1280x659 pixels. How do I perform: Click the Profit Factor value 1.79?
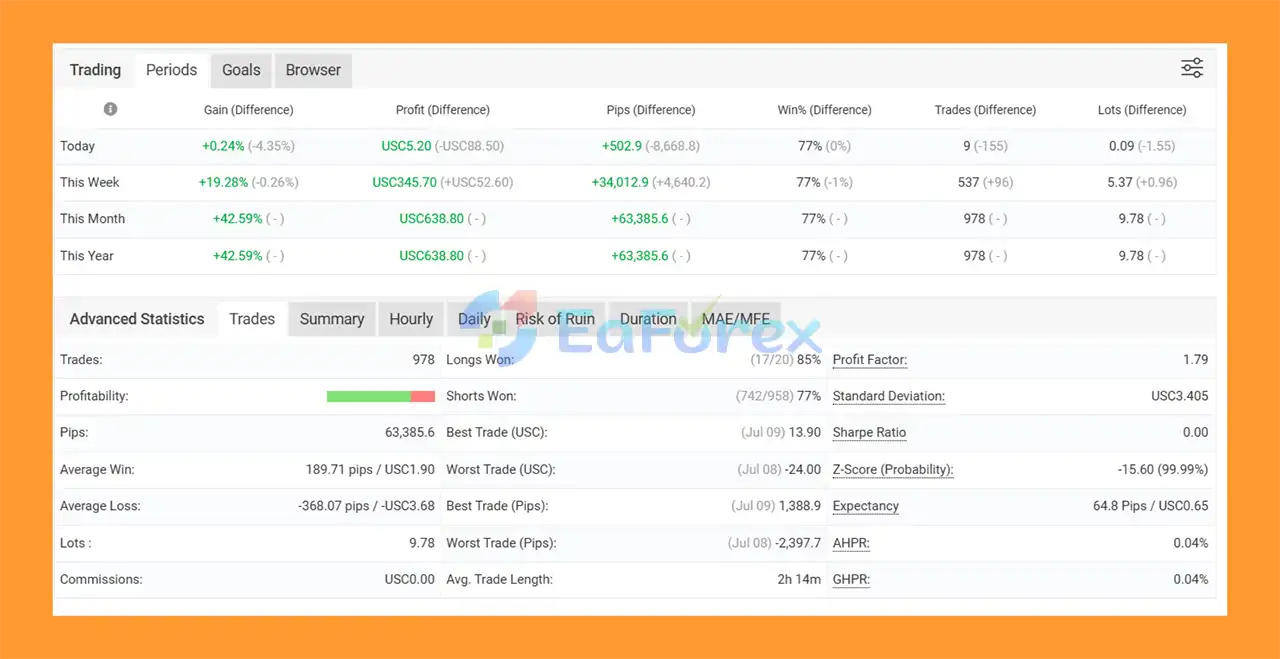(1195, 360)
